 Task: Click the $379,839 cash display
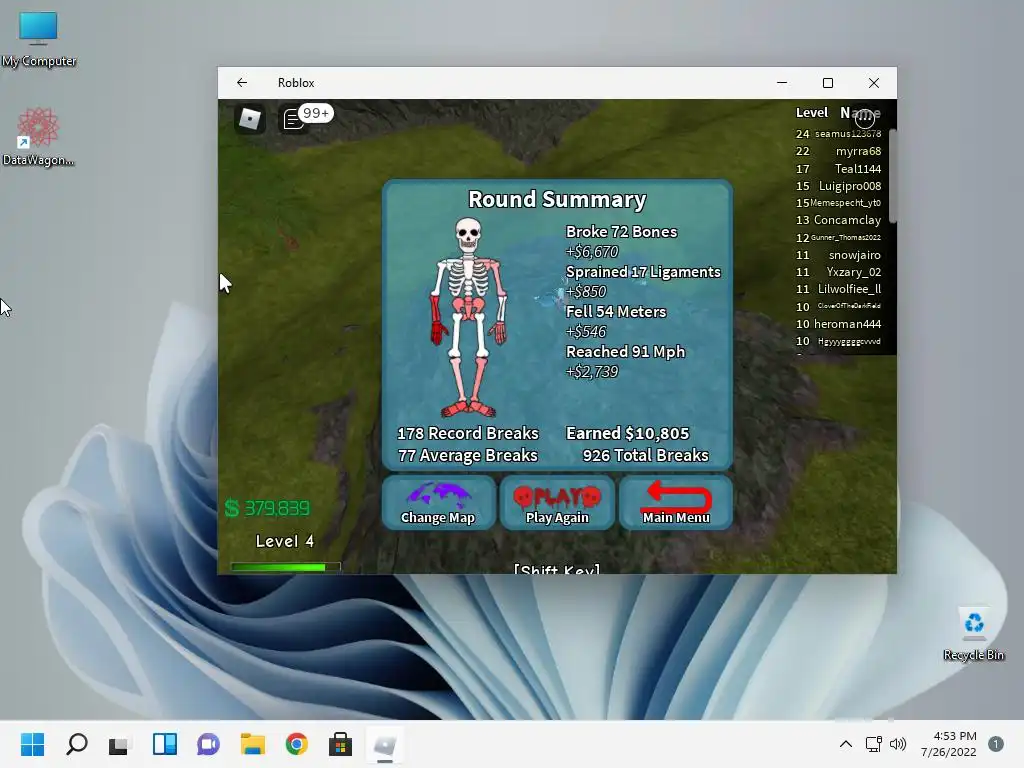click(x=267, y=508)
